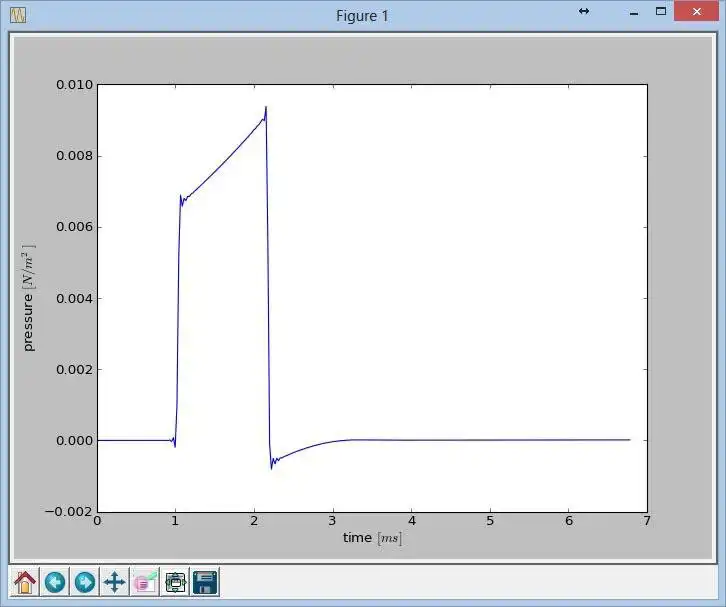
Task: Open Configure subplots tool
Action: pyautogui.click(x=175, y=582)
